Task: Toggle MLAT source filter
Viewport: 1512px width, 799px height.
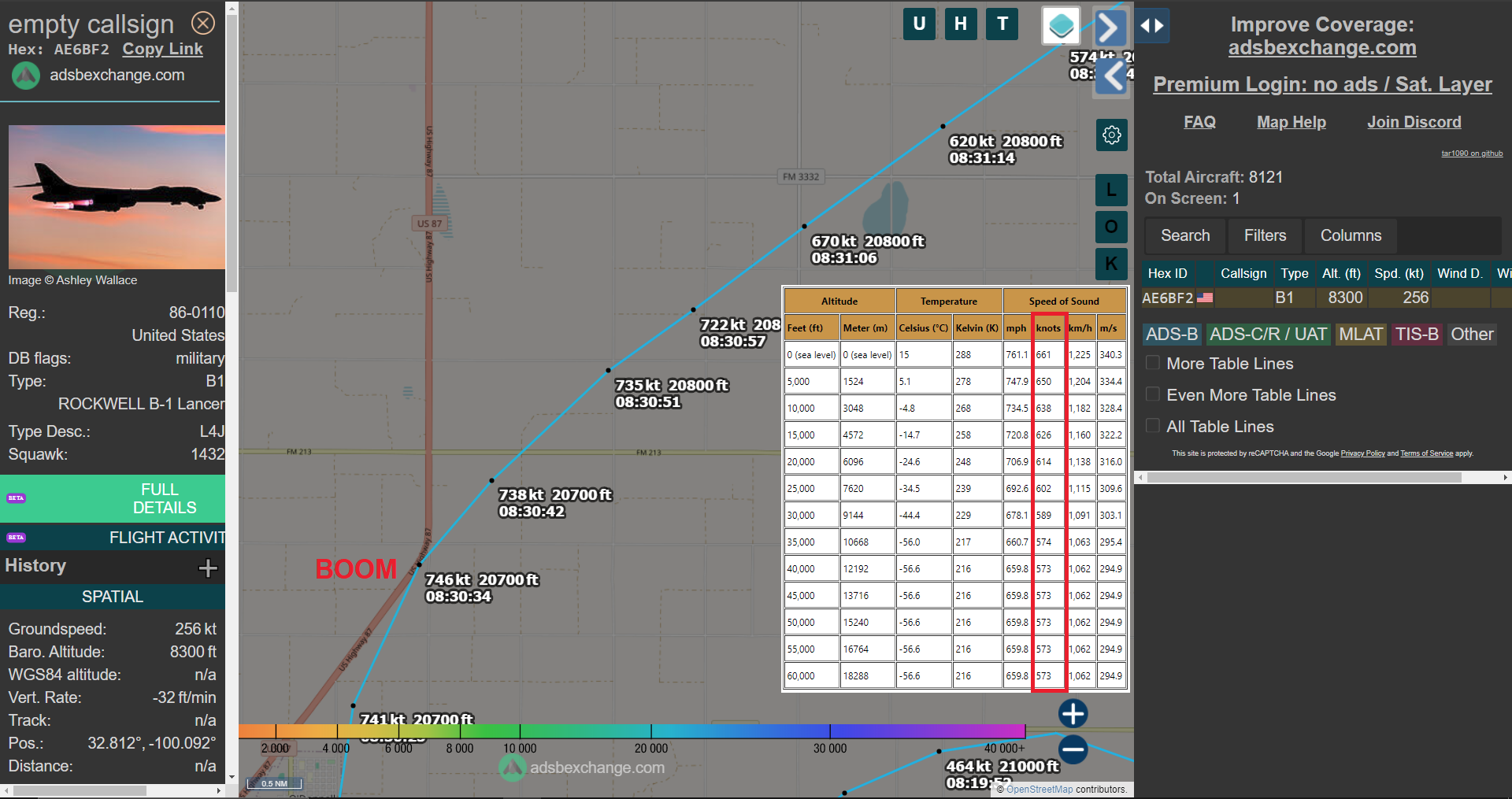Action: coord(1361,335)
